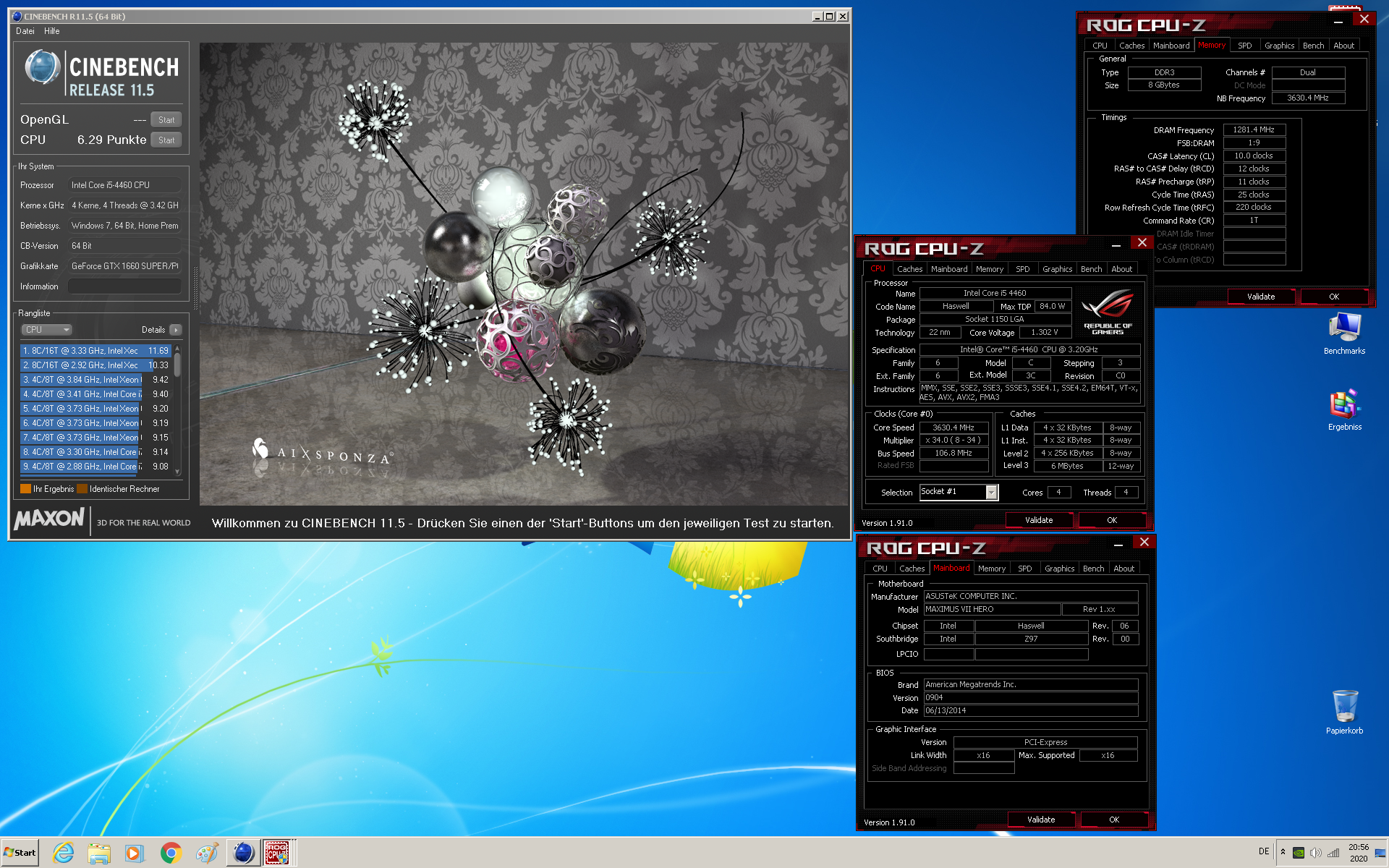The height and width of the screenshot is (868, 1389).
Task: Switch to SPD tab in CPU window
Action: [x=1022, y=269]
